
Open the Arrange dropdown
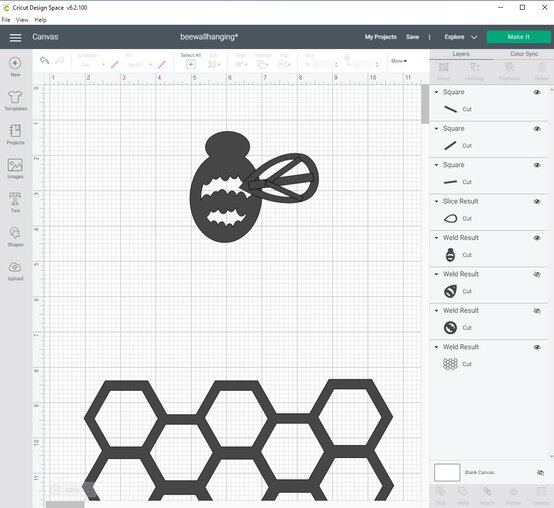(x=263, y=64)
